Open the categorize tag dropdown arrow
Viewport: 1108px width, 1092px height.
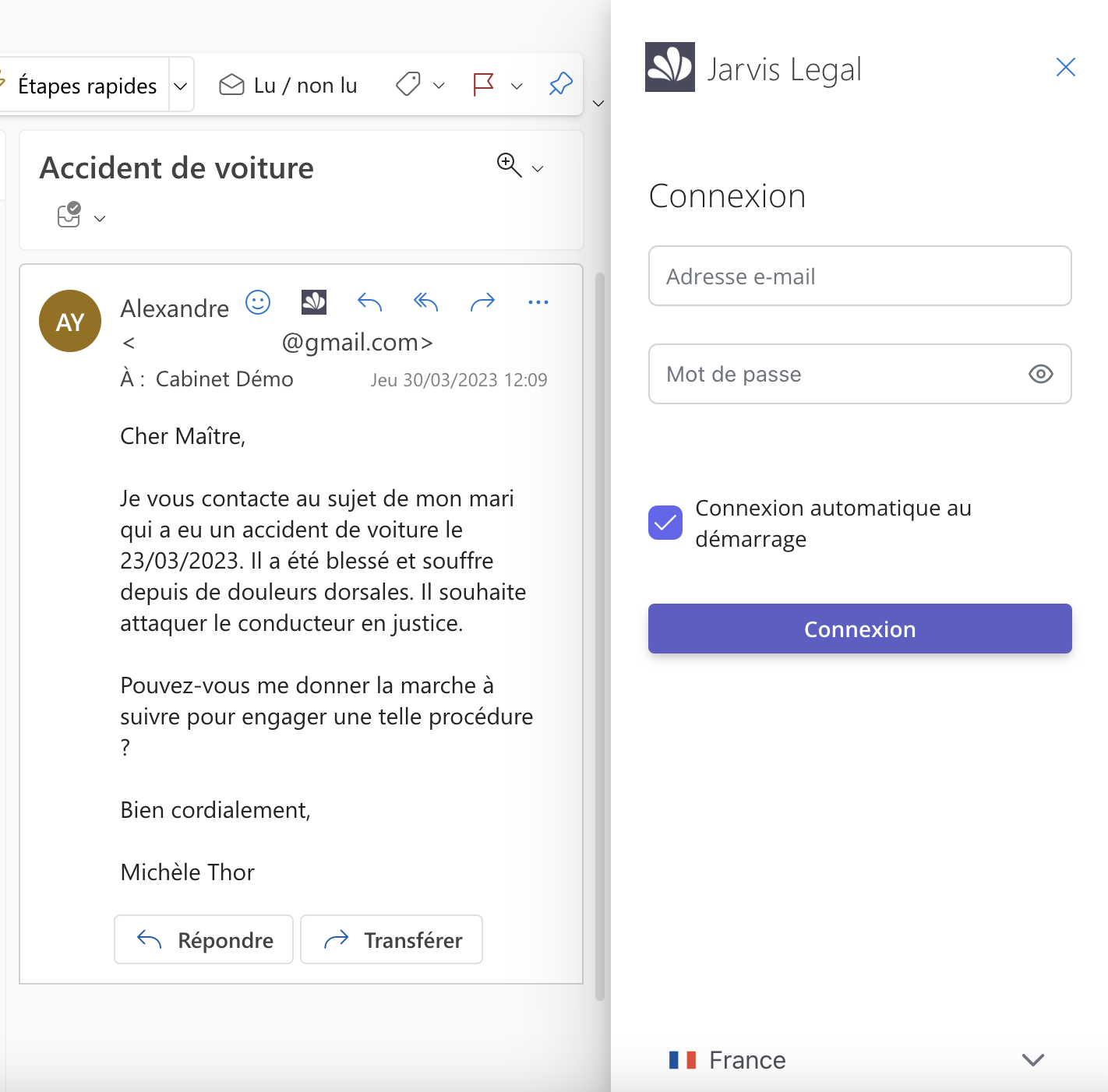click(x=439, y=86)
